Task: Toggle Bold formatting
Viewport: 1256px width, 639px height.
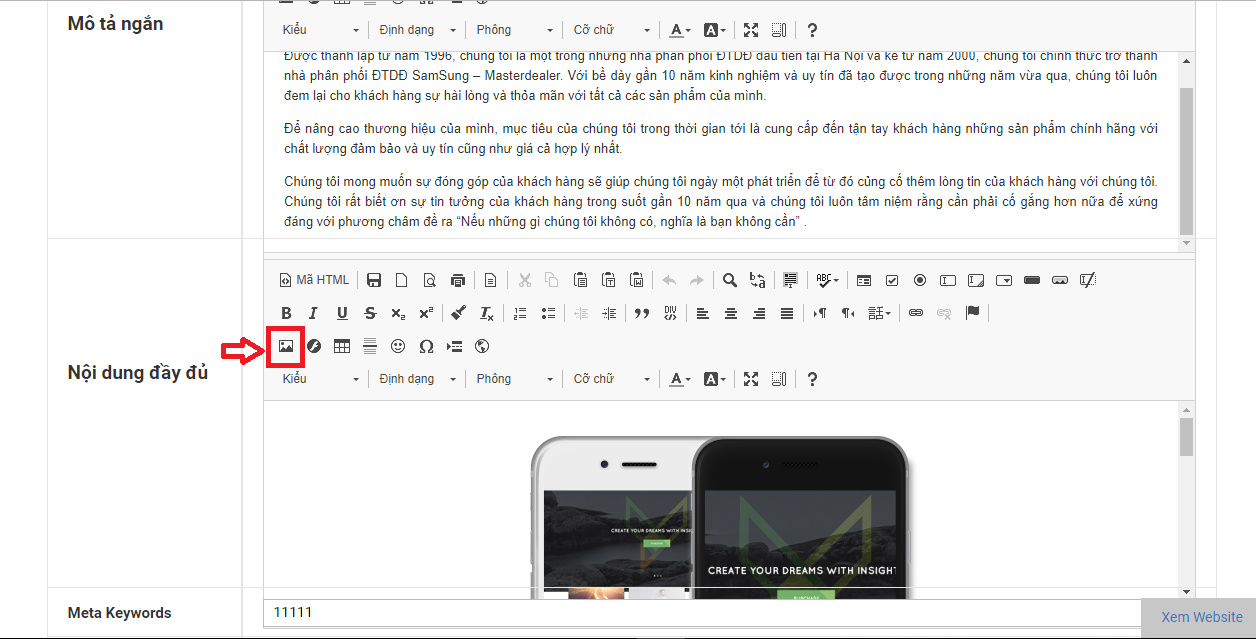Action: coord(286,313)
